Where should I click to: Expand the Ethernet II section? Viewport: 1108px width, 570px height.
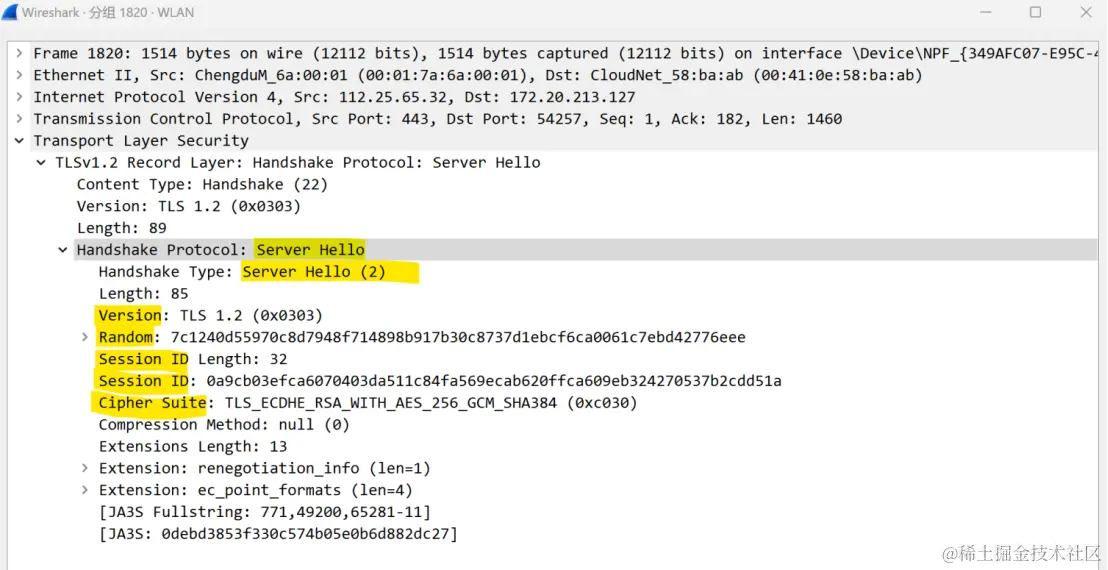click(19, 76)
